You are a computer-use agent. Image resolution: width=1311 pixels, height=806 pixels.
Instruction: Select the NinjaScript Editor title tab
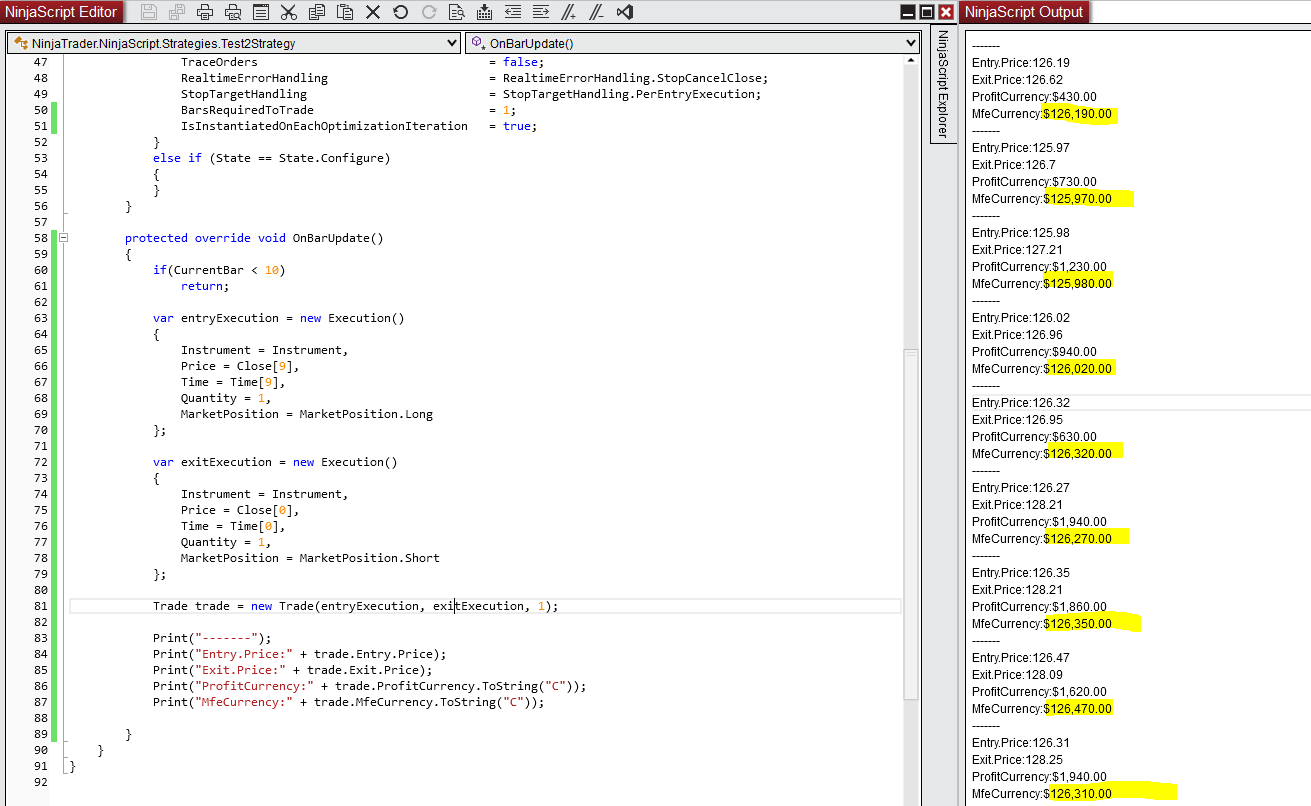(63, 12)
